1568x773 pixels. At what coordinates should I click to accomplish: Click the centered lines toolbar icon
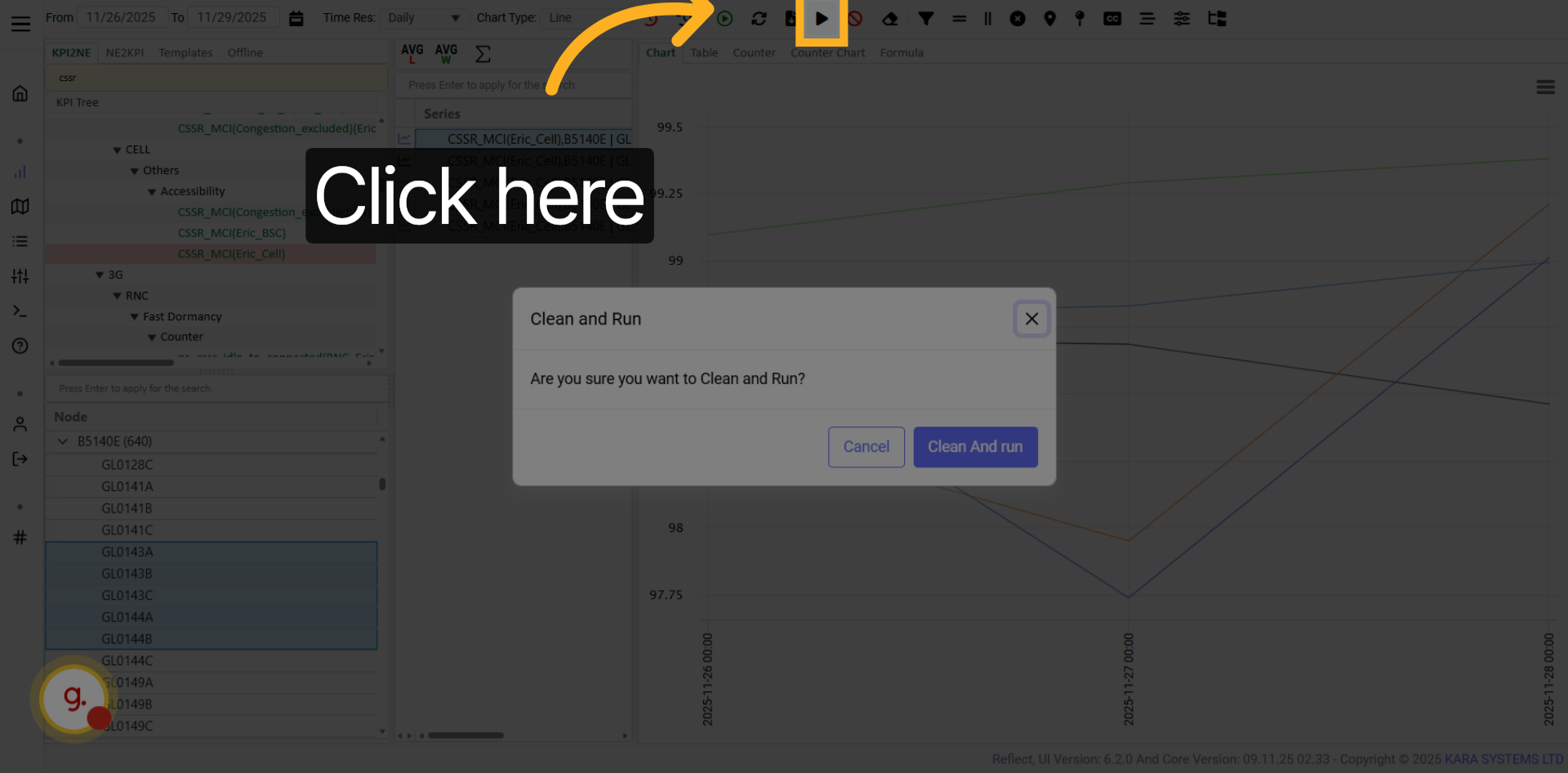click(x=1147, y=18)
